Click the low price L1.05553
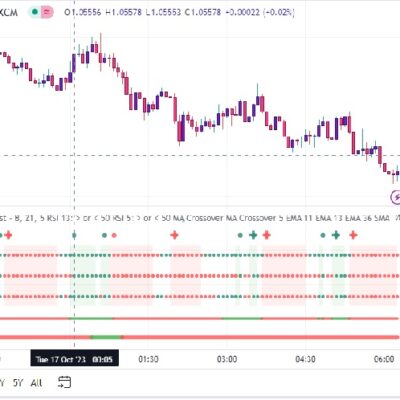This screenshot has width=400, height=400. (163, 12)
